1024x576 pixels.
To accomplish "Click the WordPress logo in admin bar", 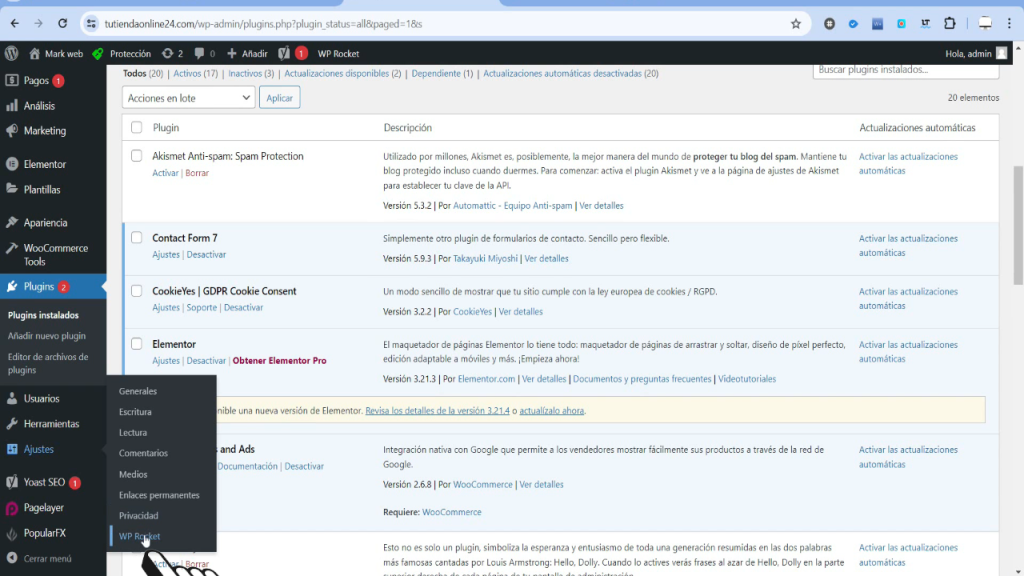I will pos(11,53).
